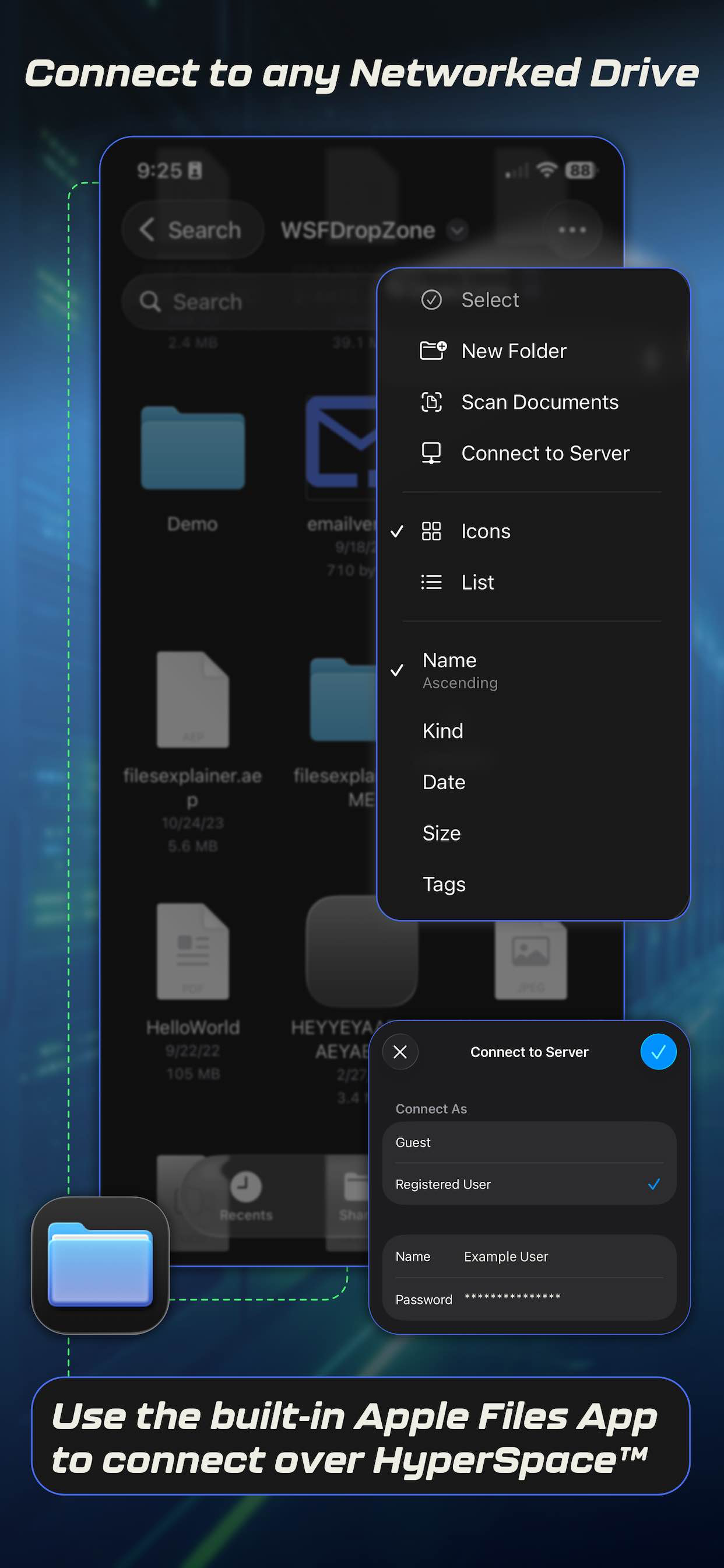Screen dimensions: 724x1568
Task: Switch view to Icons
Action: (533, 531)
